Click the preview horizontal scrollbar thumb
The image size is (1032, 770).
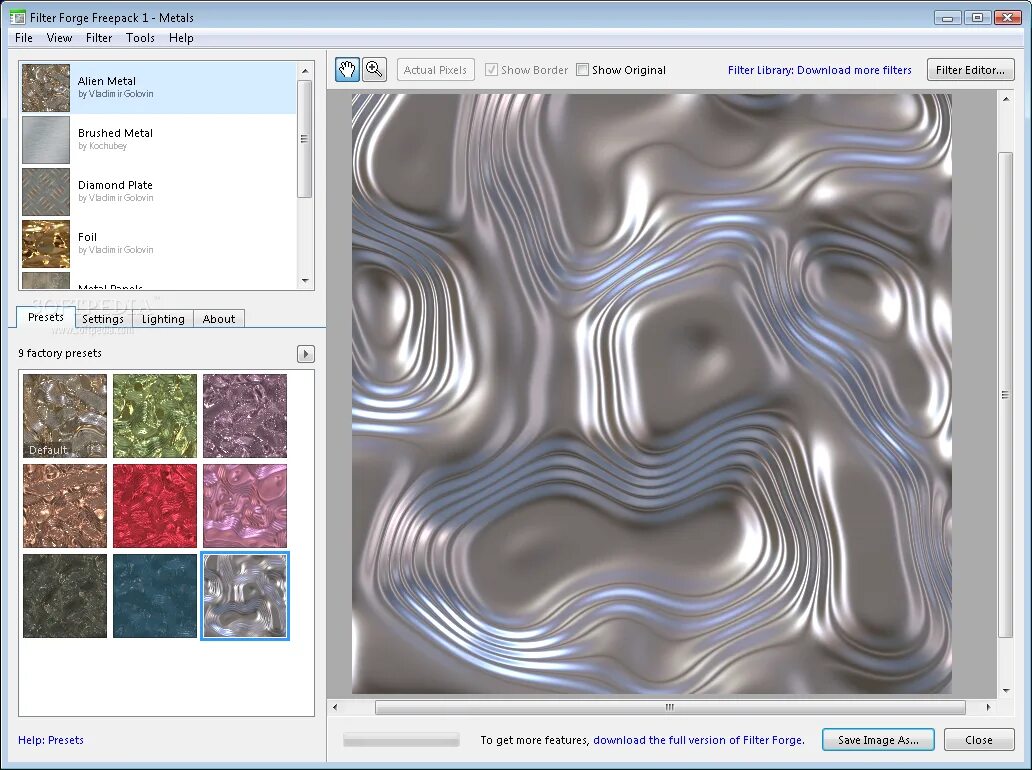(x=670, y=707)
